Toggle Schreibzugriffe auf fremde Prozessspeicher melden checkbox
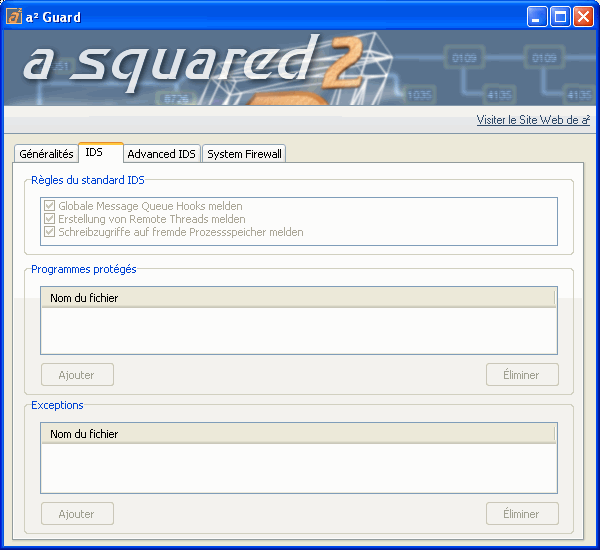This screenshot has height=550, width=600. tap(49, 232)
